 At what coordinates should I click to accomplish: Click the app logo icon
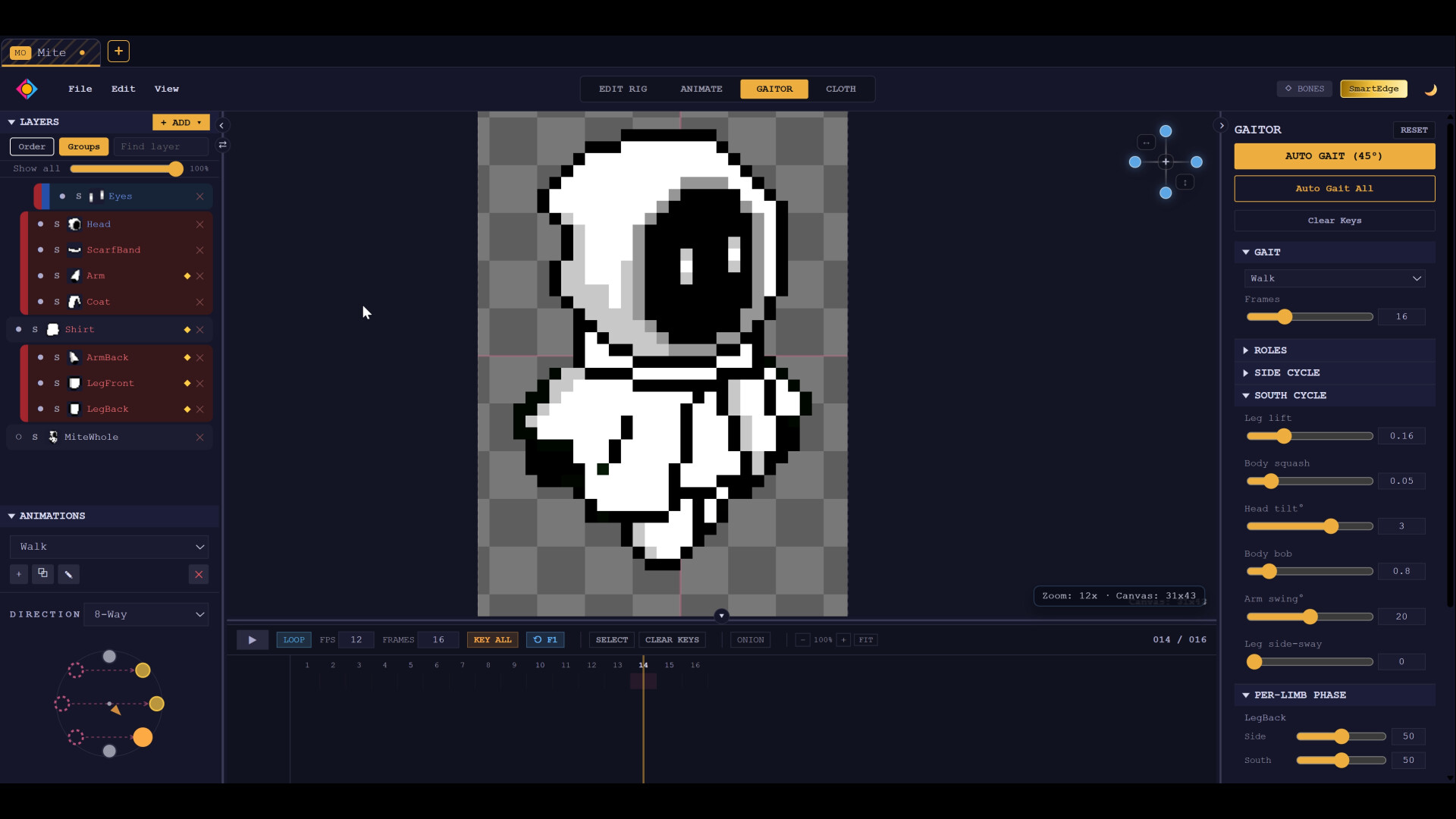pos(27,89)
